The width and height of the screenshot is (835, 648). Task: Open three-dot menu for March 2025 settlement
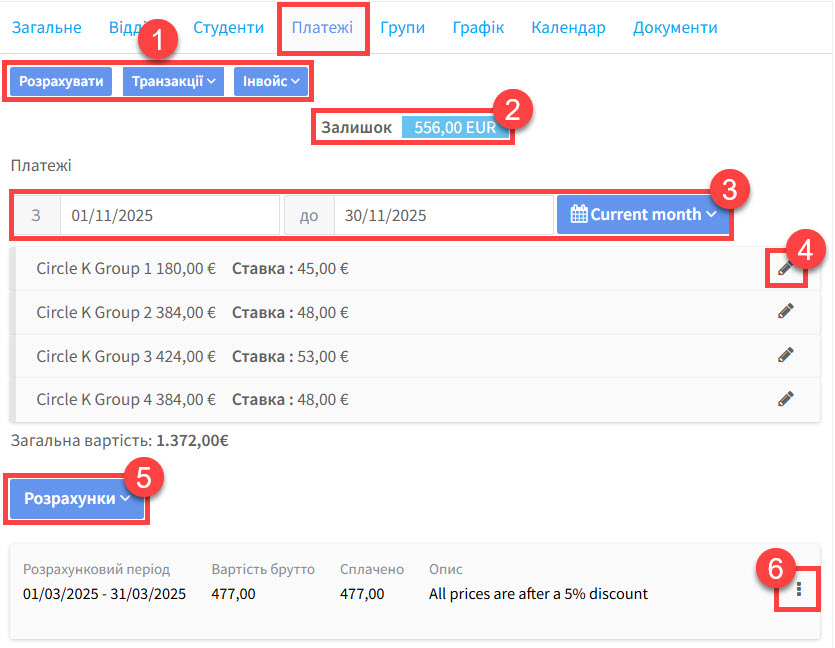coord(799,591)
